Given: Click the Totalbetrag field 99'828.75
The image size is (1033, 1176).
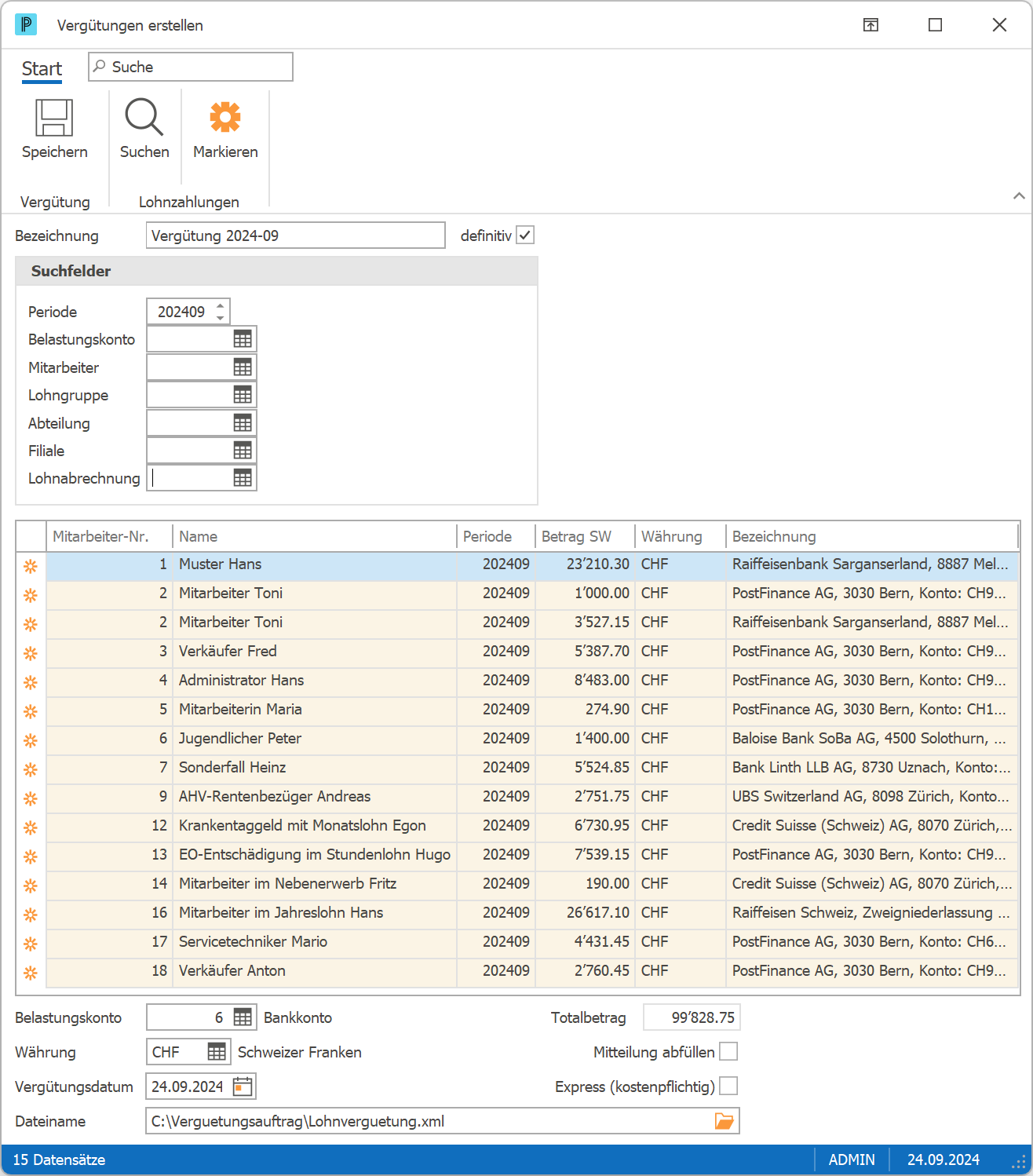Looking at the screenshot, I should pos(692,1017).
